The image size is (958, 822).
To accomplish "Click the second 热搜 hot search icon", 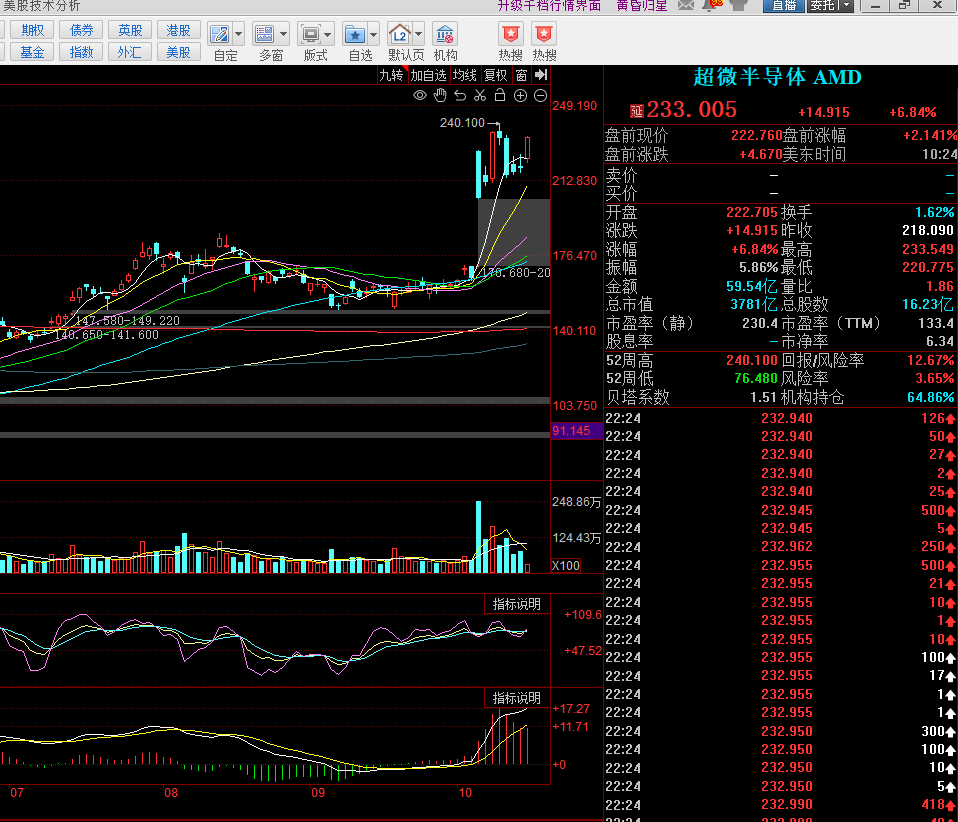I will [544, 34].
